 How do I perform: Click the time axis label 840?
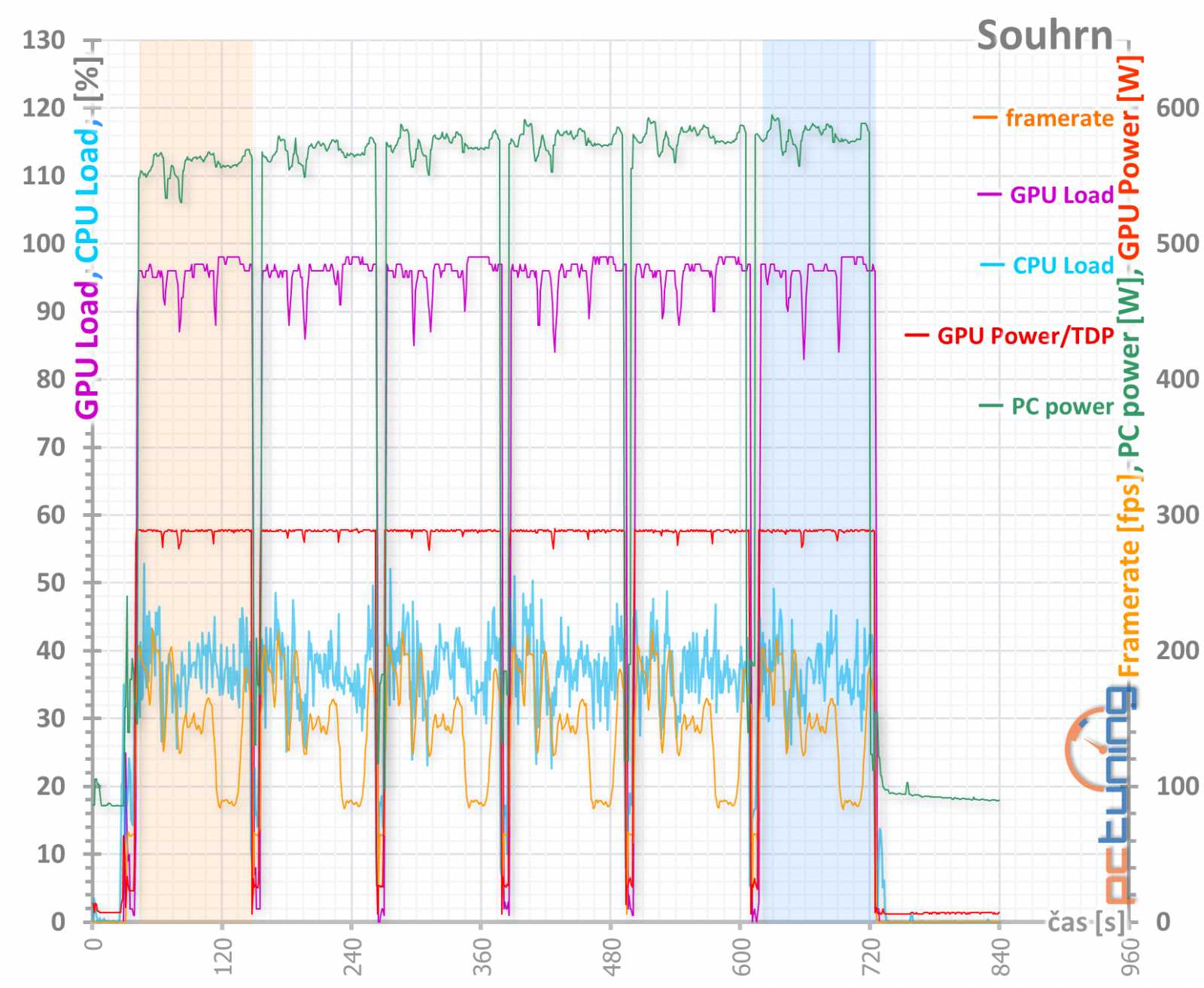click(x=1000, y=956)
